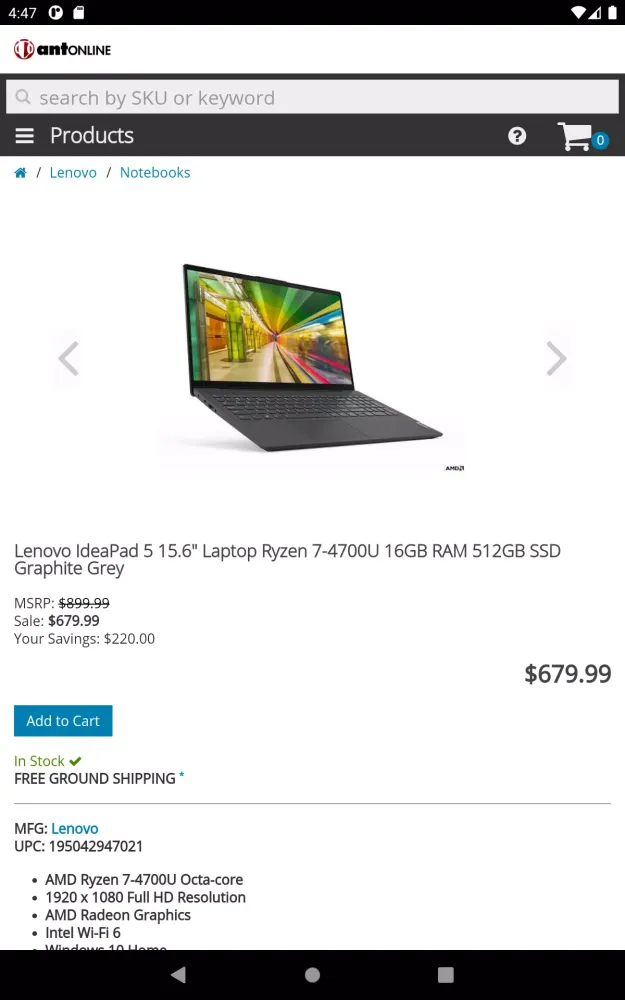Focus the SKU or keyword search field
The height and width of the screenshot is (1000, 625).
point(312,97)
